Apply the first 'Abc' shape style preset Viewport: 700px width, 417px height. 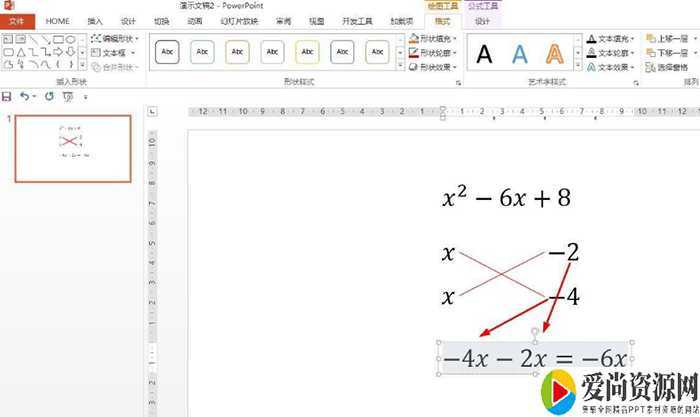(x=167, y=51)
